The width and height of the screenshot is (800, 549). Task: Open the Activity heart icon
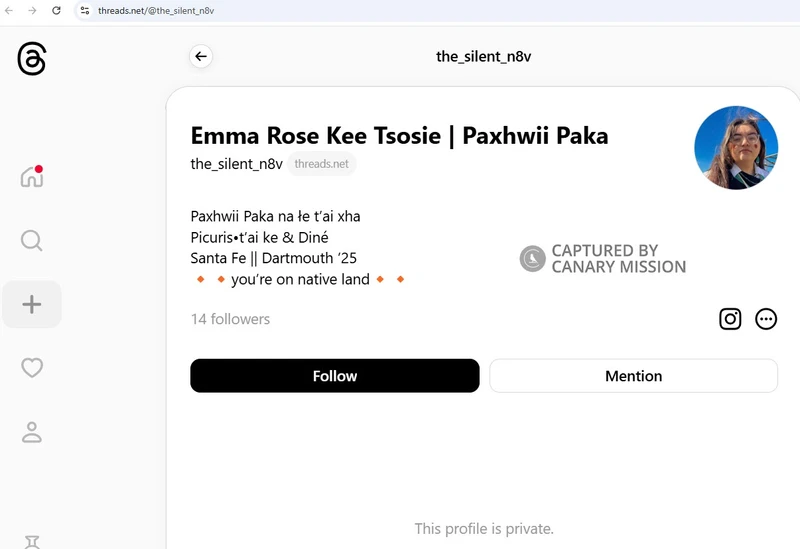coord(32,368)
